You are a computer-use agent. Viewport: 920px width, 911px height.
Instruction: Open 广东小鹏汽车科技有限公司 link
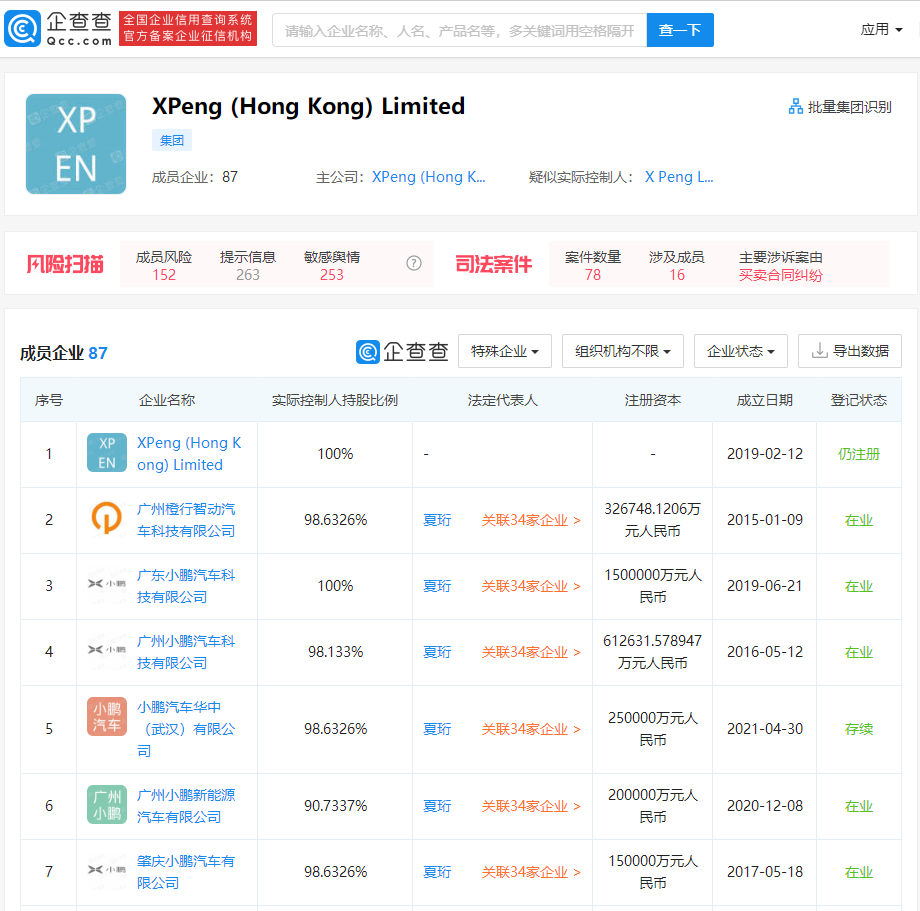pyautogui.click(x=186, y=585)
